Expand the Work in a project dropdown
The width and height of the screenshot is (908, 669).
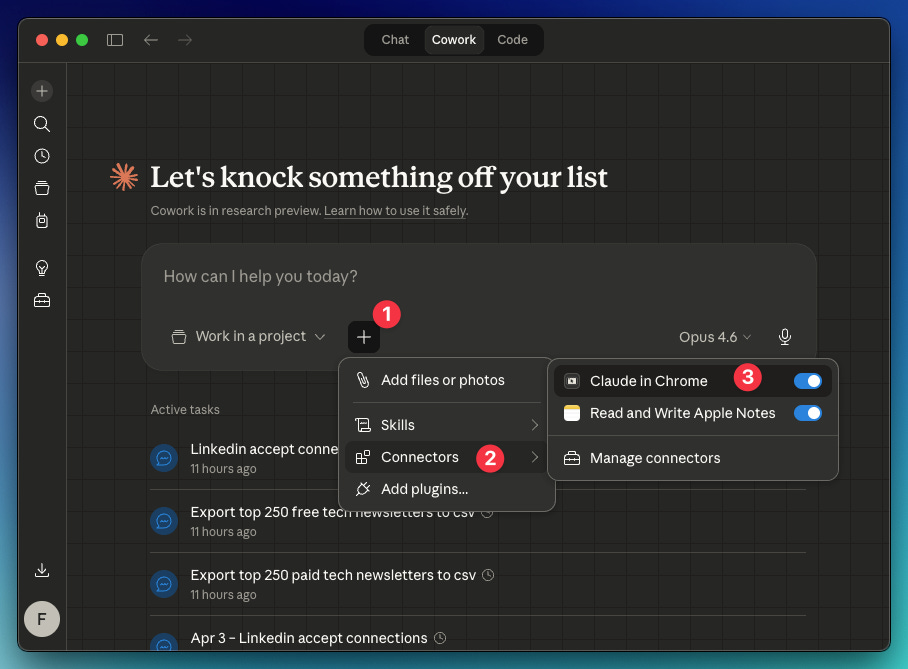(x=248, y=337)
